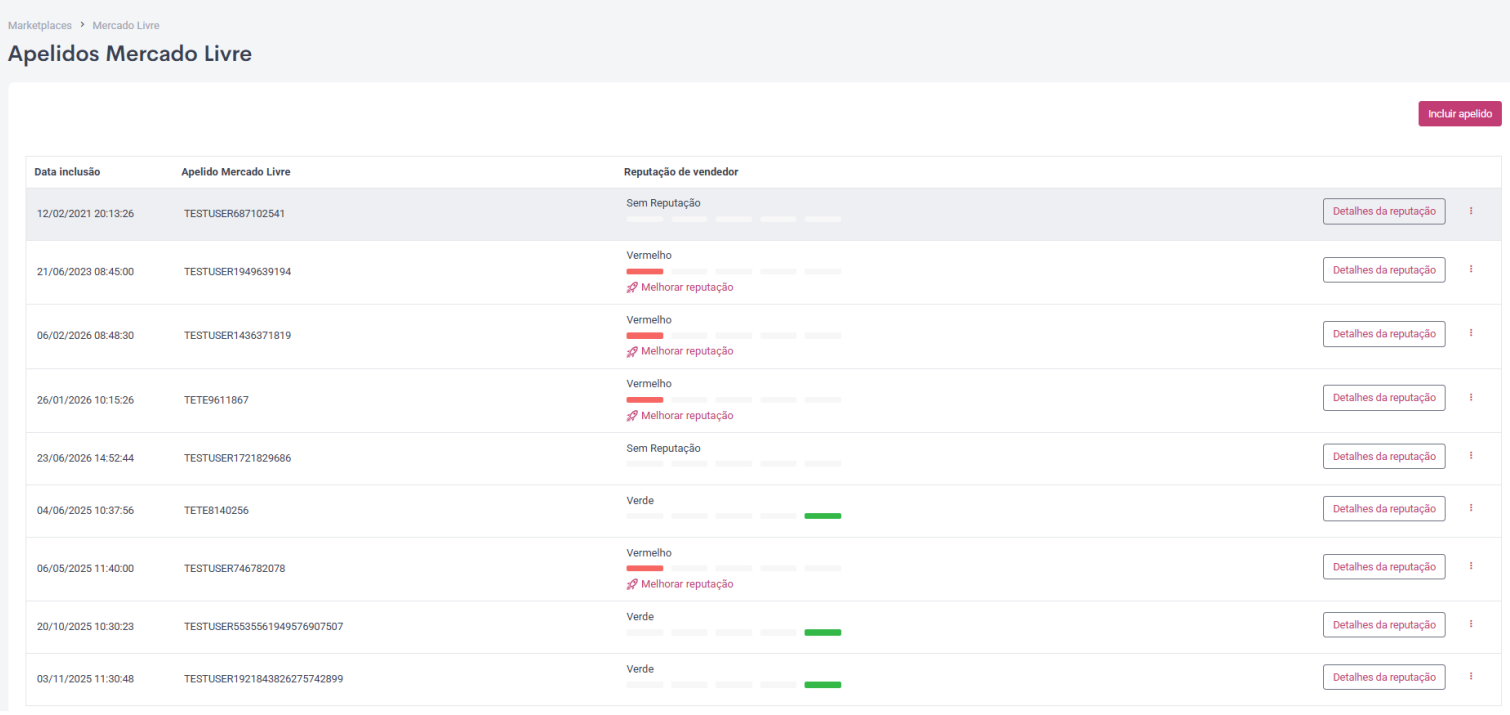Select nickname TESTUSER1921843826275742899
This screenshot has height=715, width=1510.
click(263, 679)
